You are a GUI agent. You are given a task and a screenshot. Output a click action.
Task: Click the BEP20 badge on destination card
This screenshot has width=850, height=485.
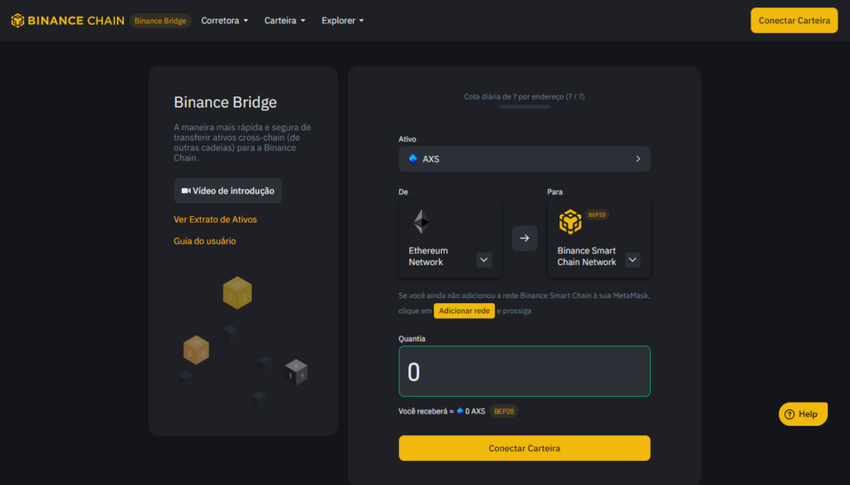(597, 215)
